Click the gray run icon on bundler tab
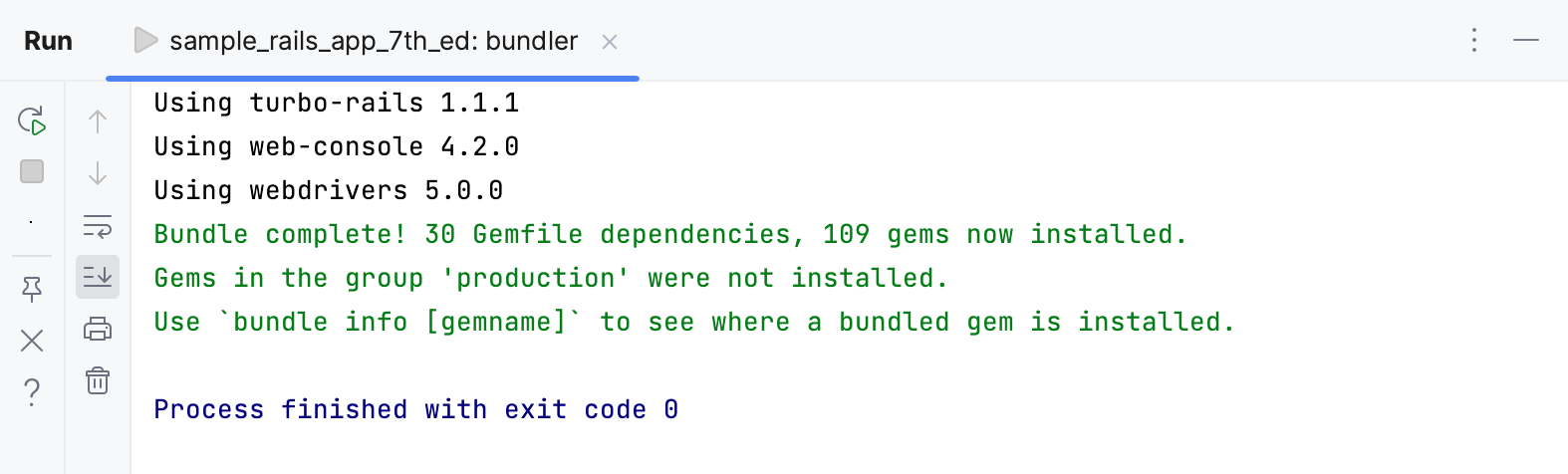 pos(146,41)
